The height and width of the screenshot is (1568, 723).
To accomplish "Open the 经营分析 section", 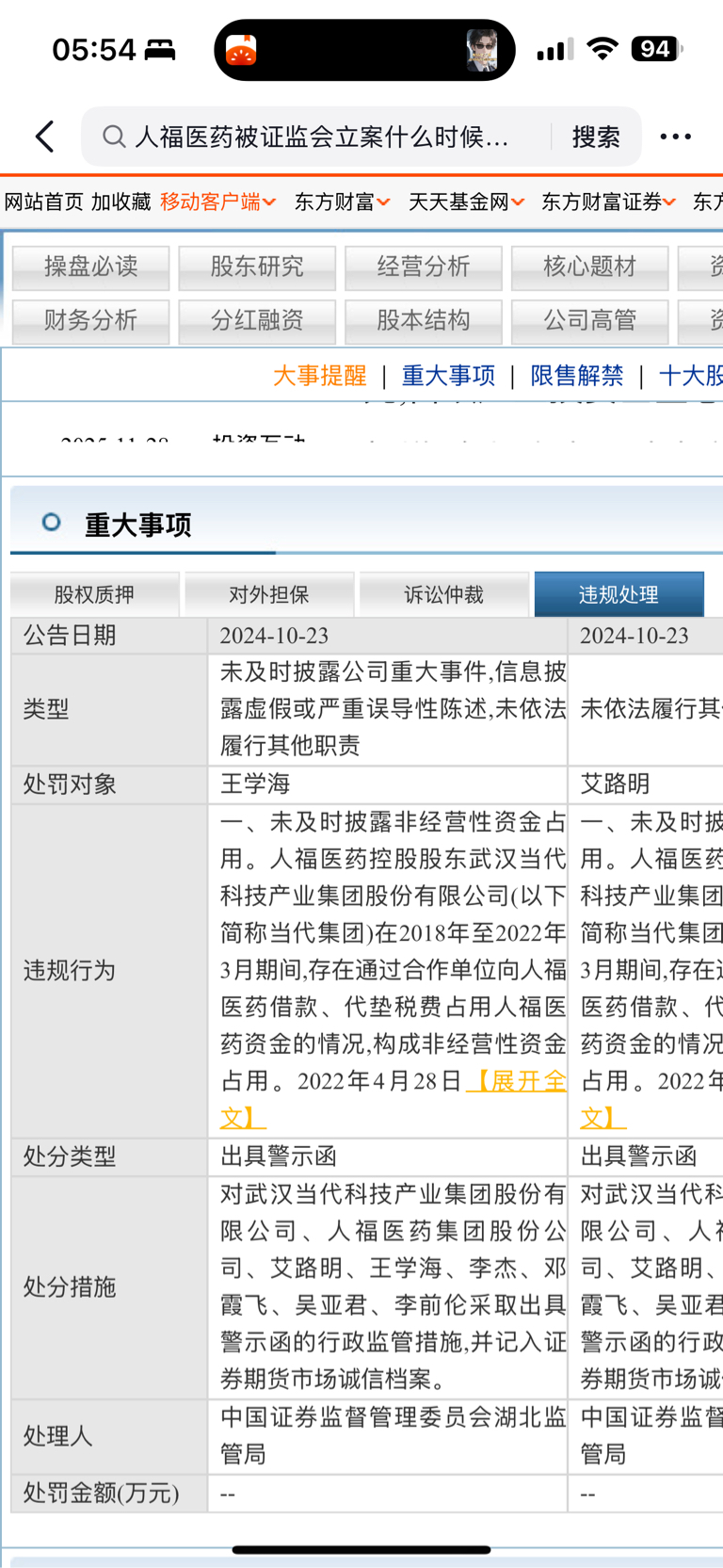I will tap(424, 267).
